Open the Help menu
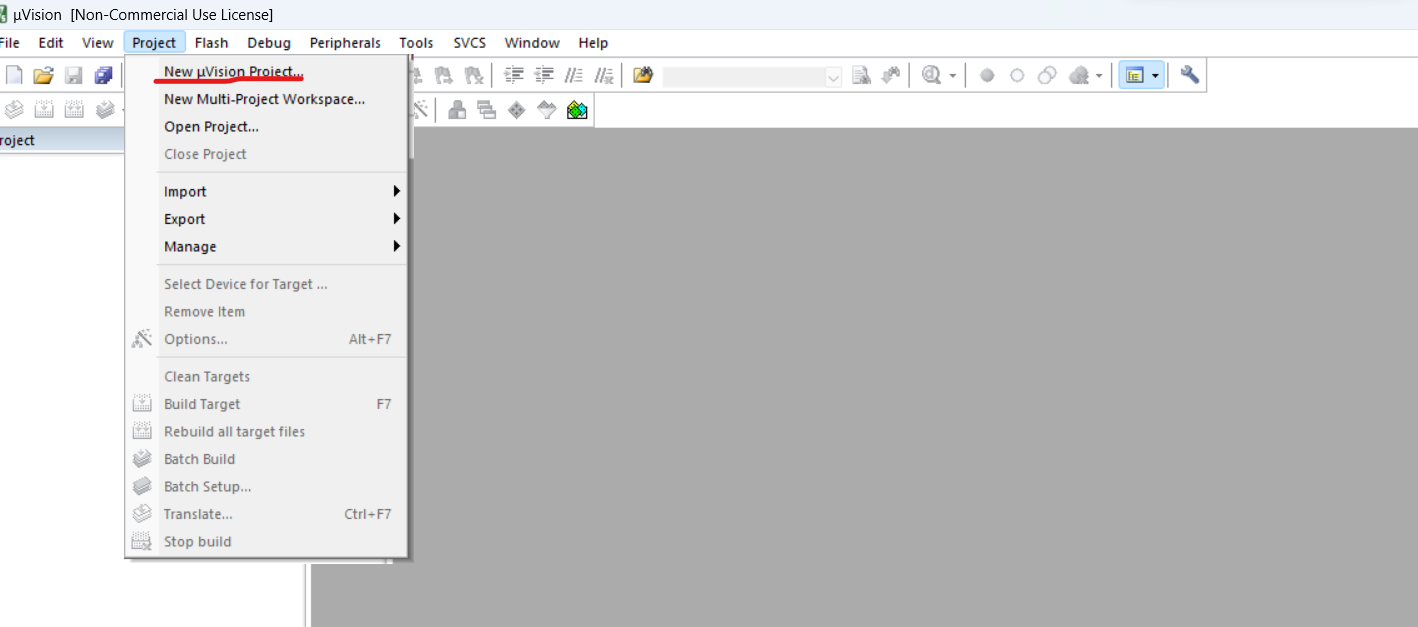The height and width of the screenshot is (627, 1418). (x=593, y=43)
